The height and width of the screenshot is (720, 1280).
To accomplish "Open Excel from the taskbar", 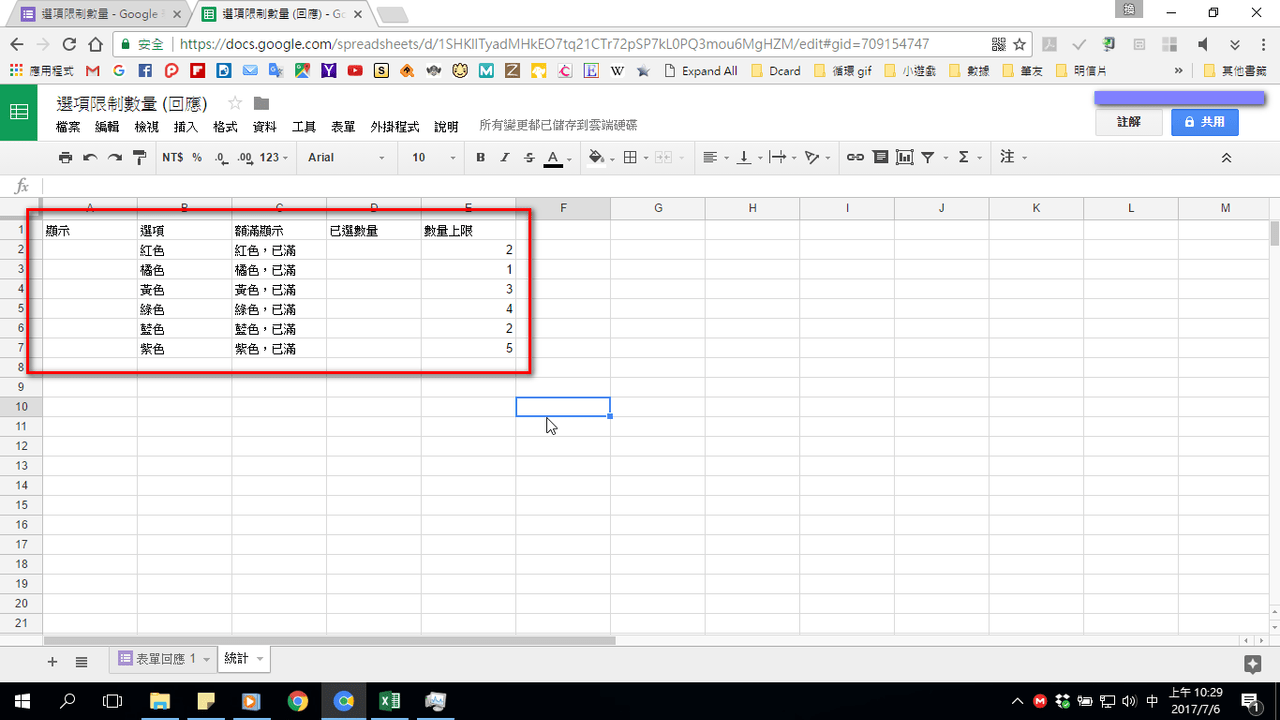I will point(389,700).
